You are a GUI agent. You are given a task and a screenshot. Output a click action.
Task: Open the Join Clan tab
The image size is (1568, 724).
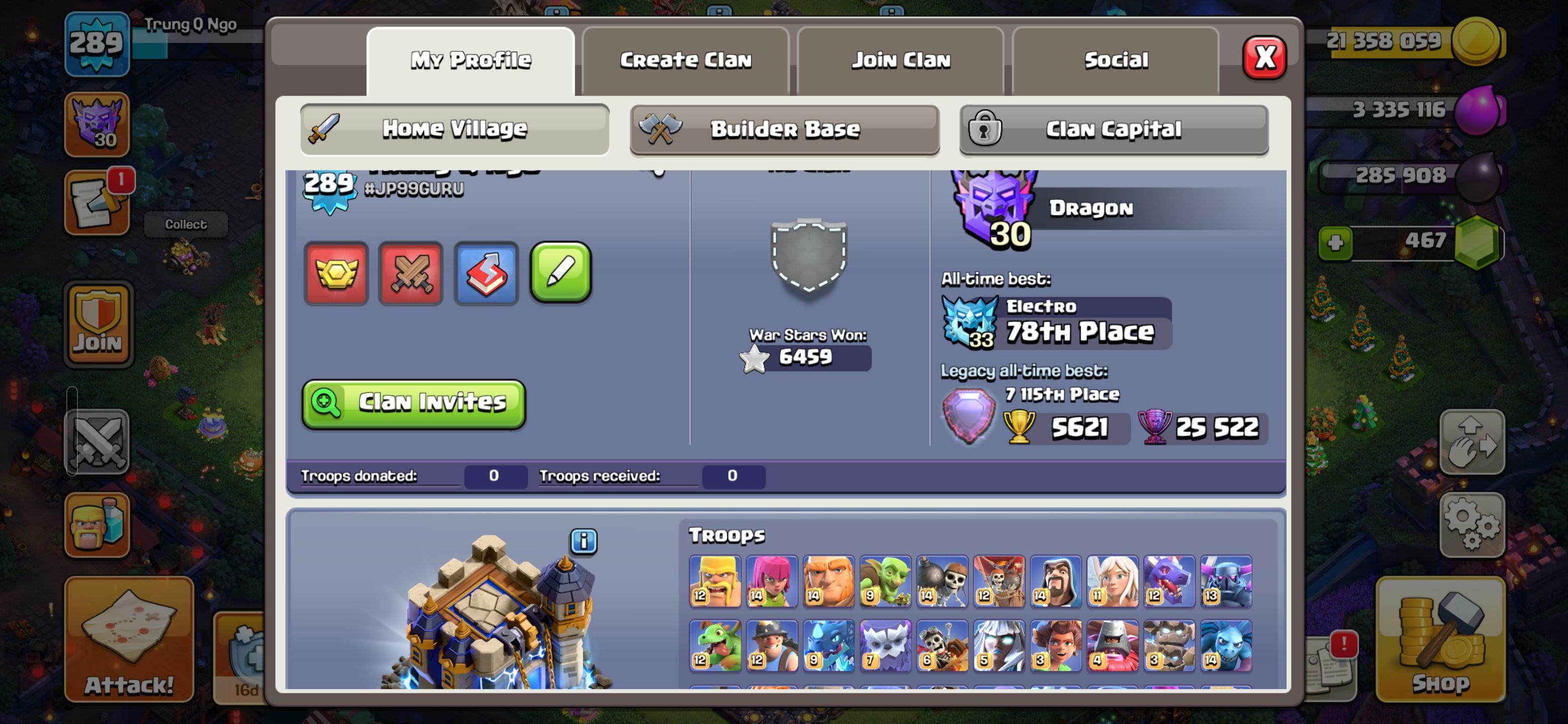coord(900,60)
